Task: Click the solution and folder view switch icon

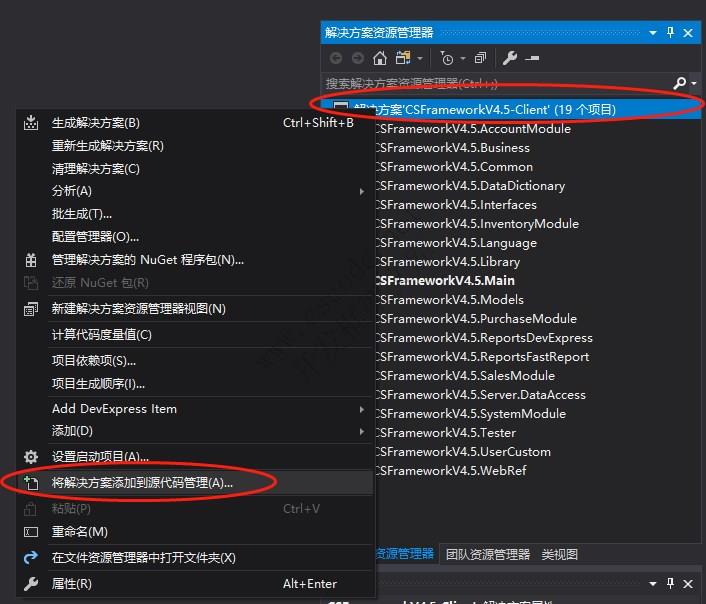Action: (404, 58)
